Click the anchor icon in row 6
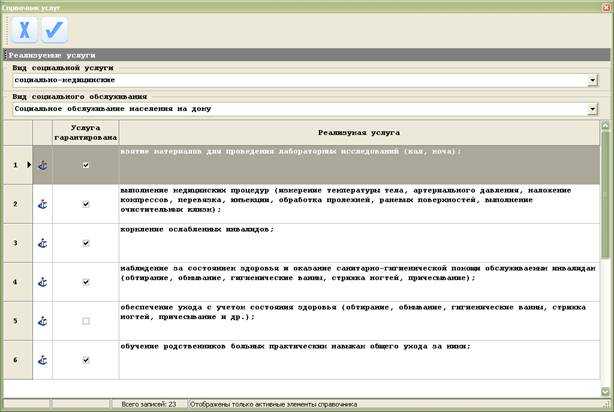The width and height of the screenshot is (614, 412). 43,360
